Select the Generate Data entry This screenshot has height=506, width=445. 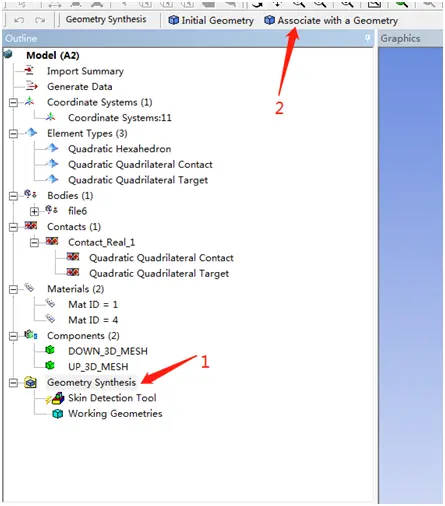pos(80,87)
